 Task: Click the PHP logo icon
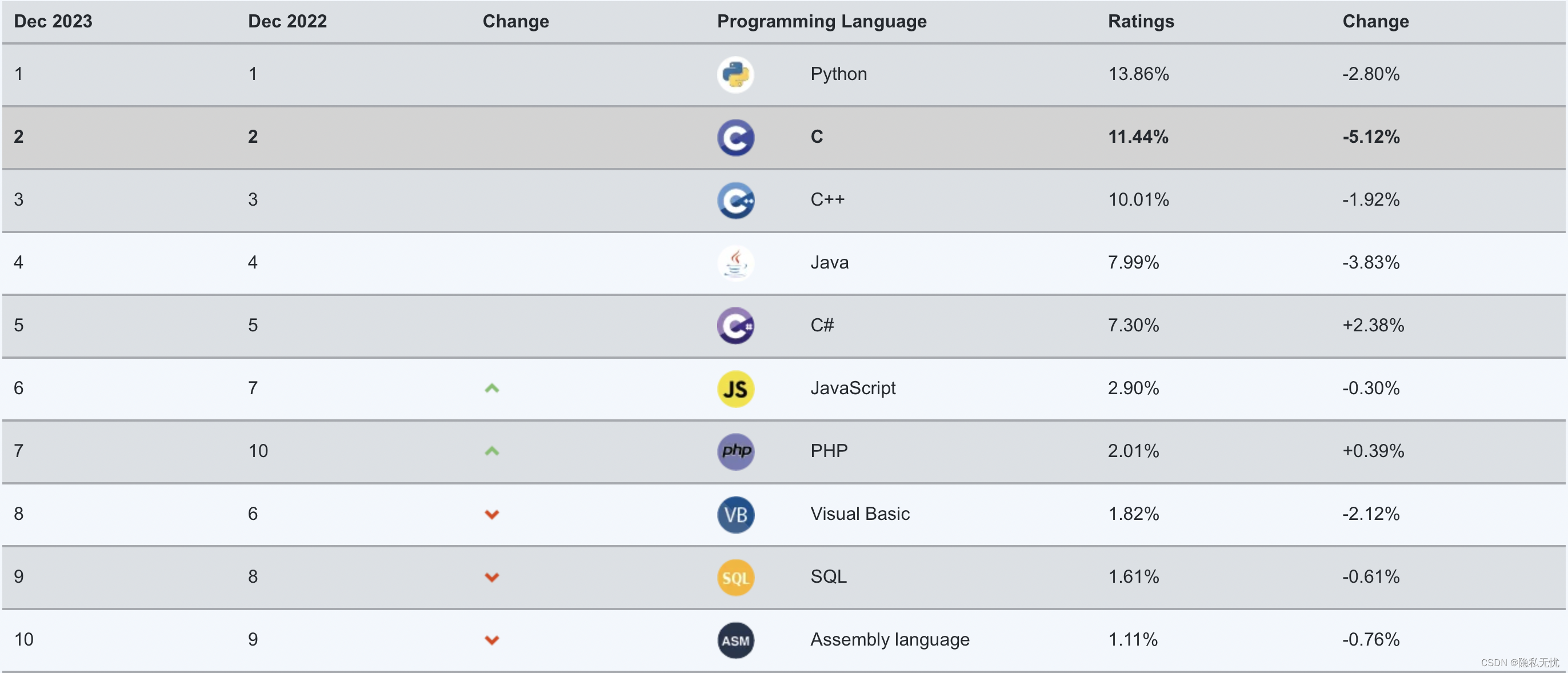coord(735,451)
